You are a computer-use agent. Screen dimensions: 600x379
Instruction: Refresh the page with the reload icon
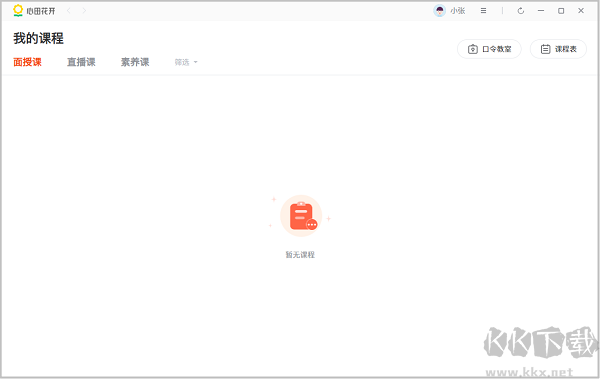521,11
